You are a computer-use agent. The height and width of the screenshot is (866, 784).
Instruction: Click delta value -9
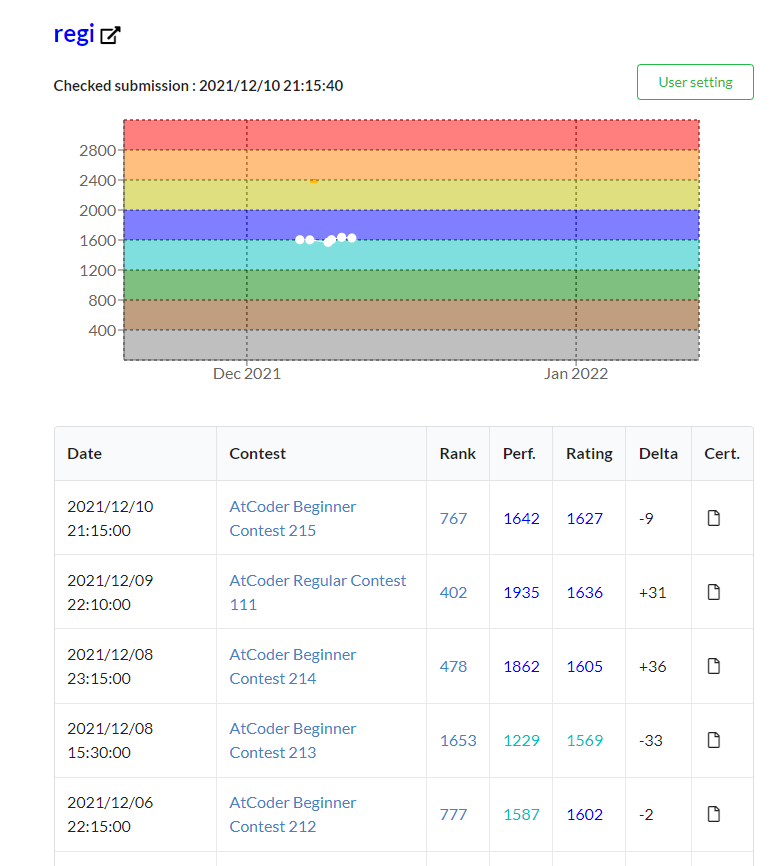coord(647,519)
